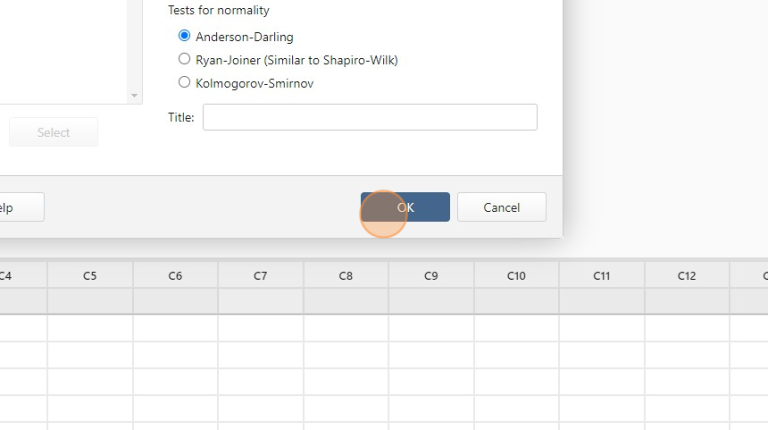Viewport: 768px width, 430px height.
Task: Select the Anderson-Darling normality test
Action: tap(184, 36)
